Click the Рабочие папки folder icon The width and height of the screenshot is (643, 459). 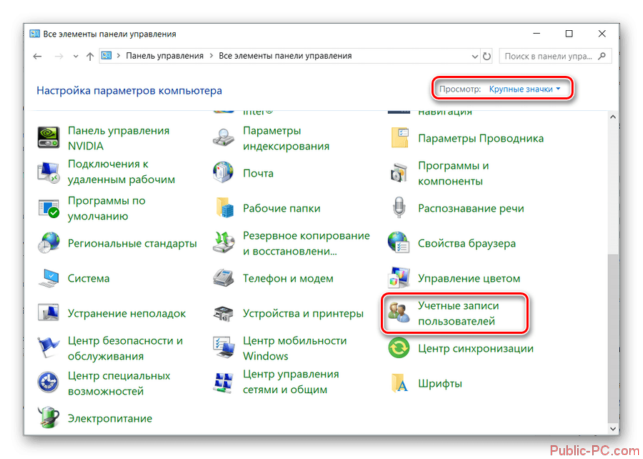(x=223, y=208)
